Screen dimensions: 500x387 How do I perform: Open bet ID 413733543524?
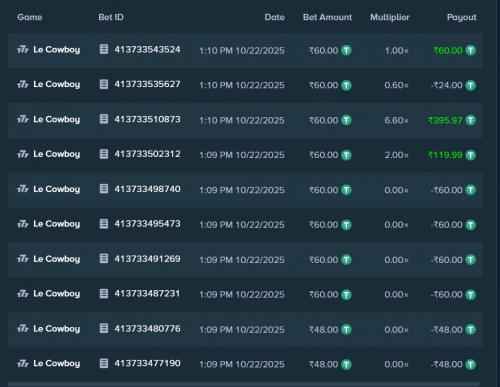(x=147, y=49)
